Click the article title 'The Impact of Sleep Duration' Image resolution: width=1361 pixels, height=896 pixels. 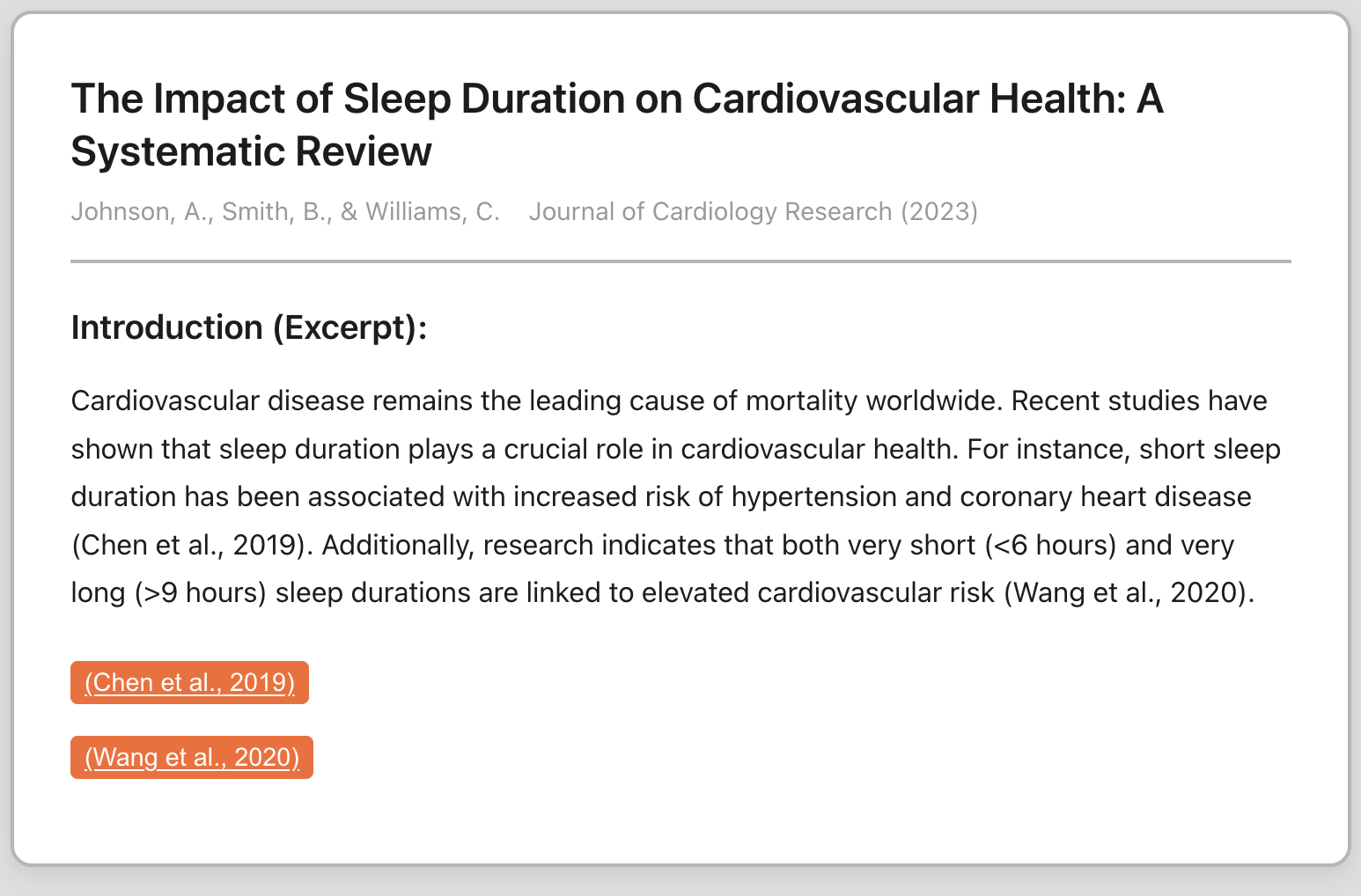(616, 99)
